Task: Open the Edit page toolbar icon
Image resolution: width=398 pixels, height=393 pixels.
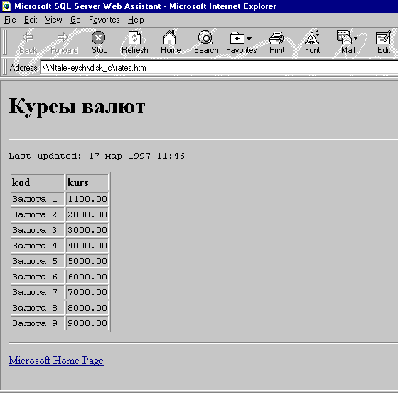Action: (383, 38)
